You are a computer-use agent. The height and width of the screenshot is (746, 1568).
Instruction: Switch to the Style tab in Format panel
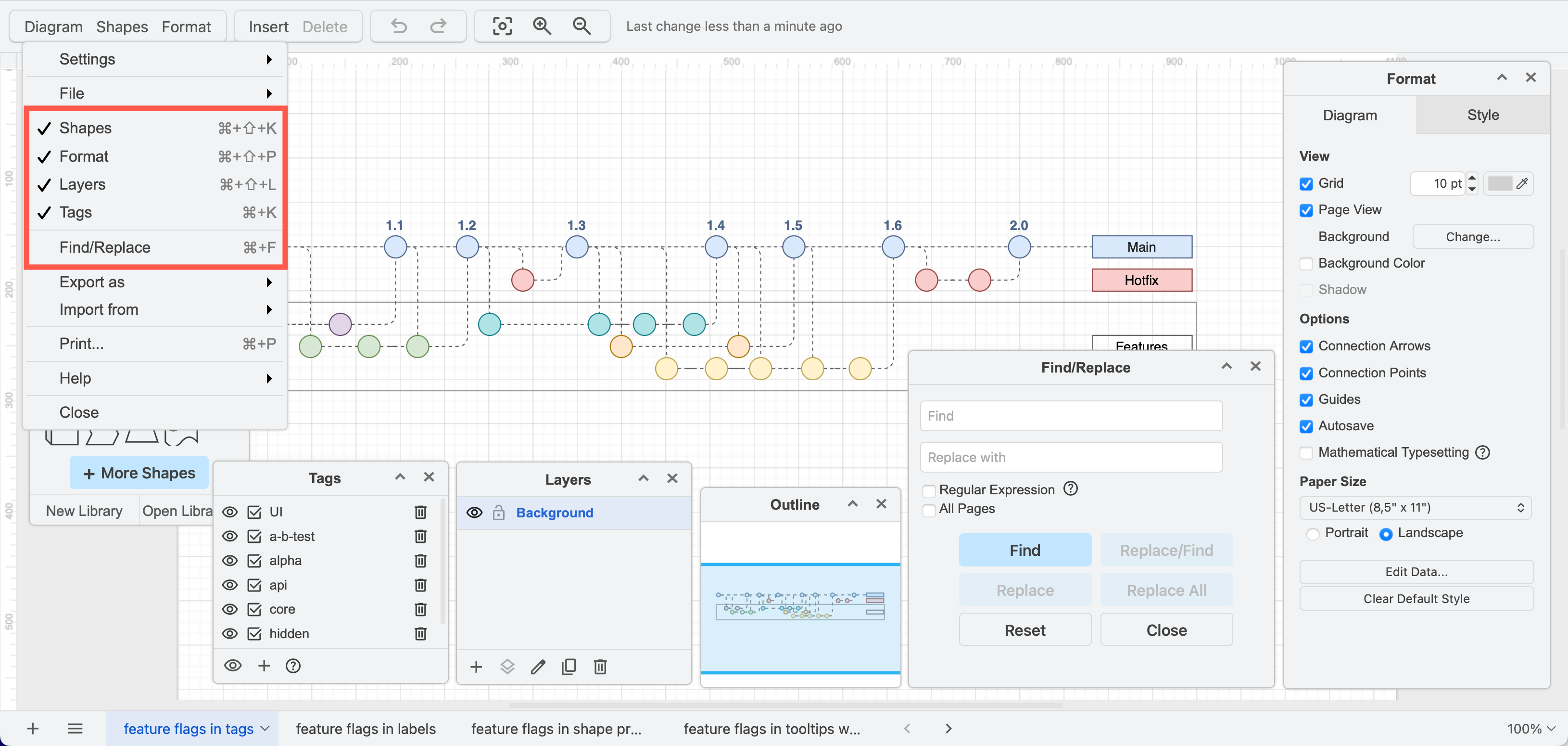click(1483, 115)
